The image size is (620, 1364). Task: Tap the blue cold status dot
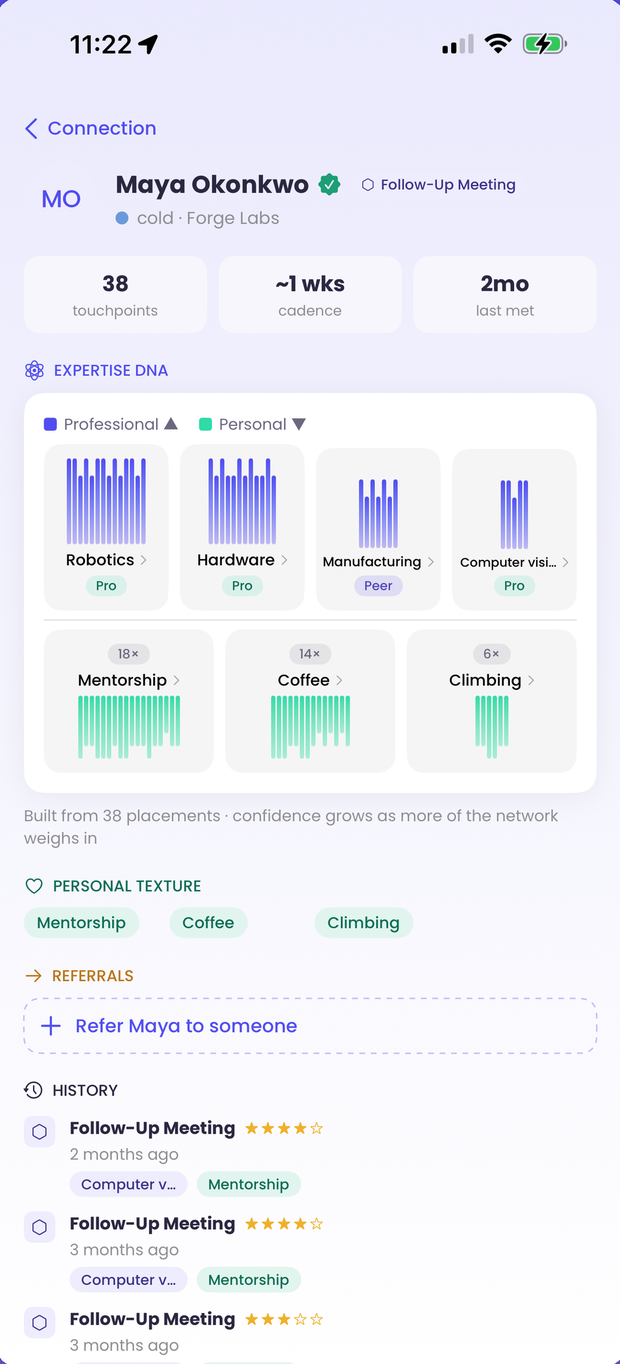point(122,218)
